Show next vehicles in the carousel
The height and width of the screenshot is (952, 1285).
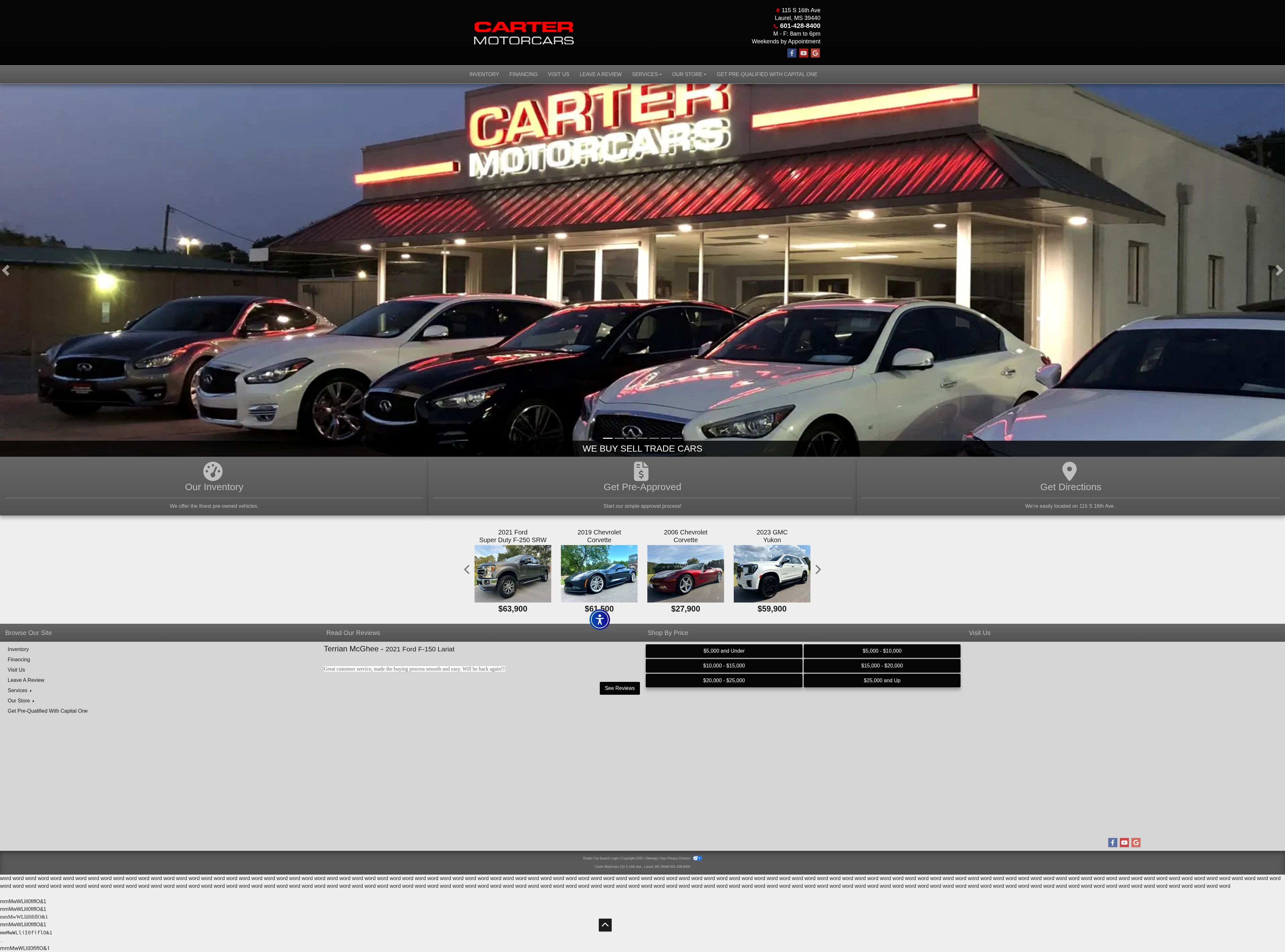pyautogui.click(x=818, y=569)
